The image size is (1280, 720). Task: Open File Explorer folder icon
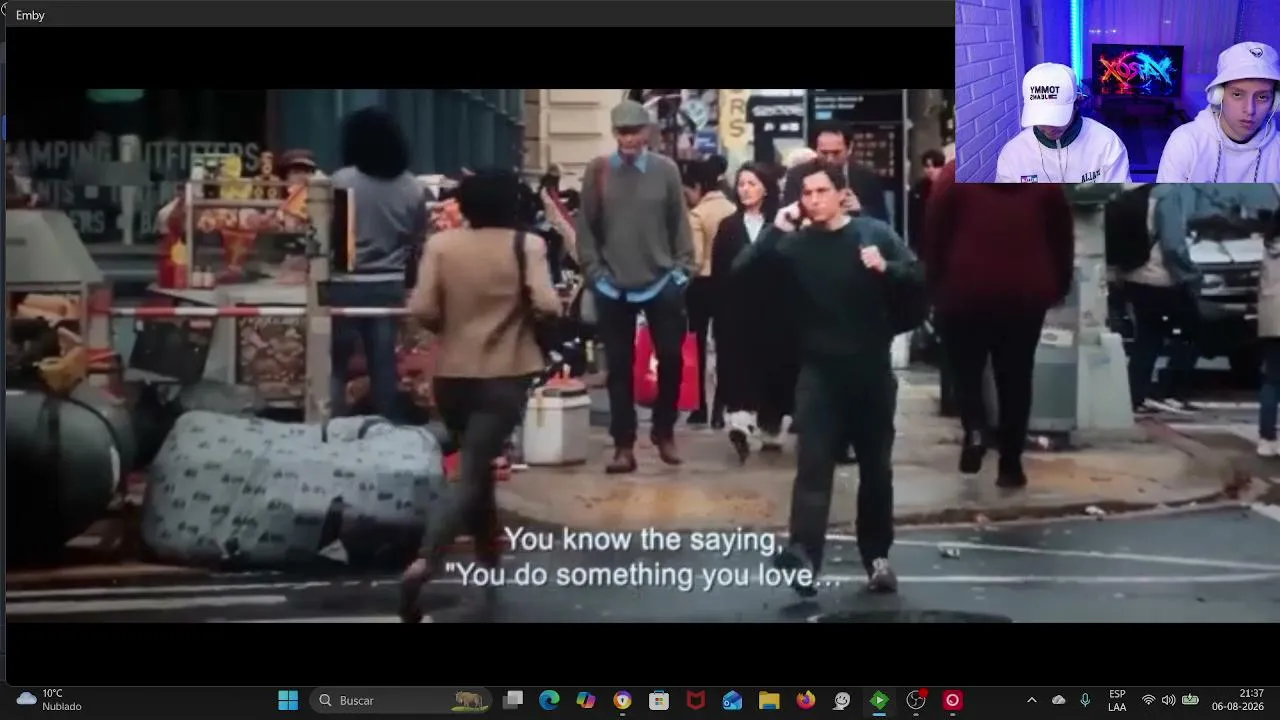[769, 700]
